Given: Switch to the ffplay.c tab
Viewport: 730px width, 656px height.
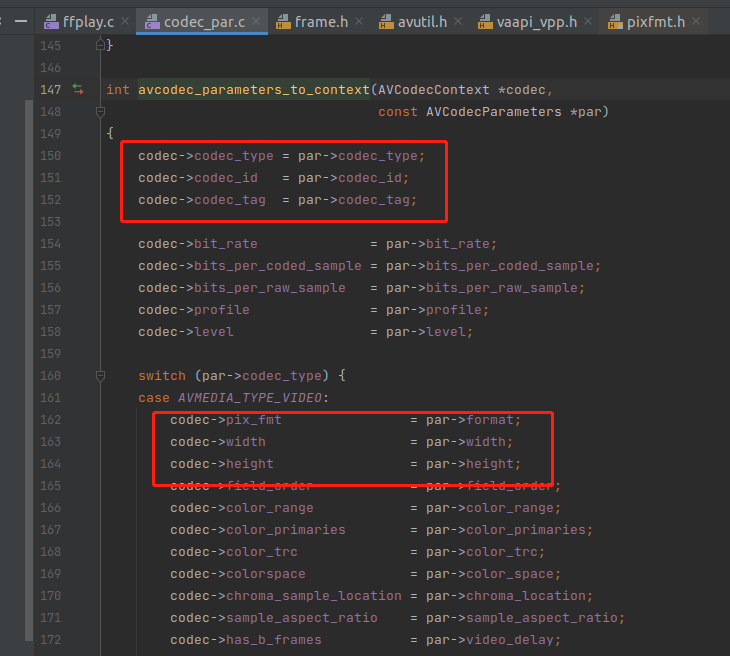Looking at the screenshot, I should (x=86, y=22).
